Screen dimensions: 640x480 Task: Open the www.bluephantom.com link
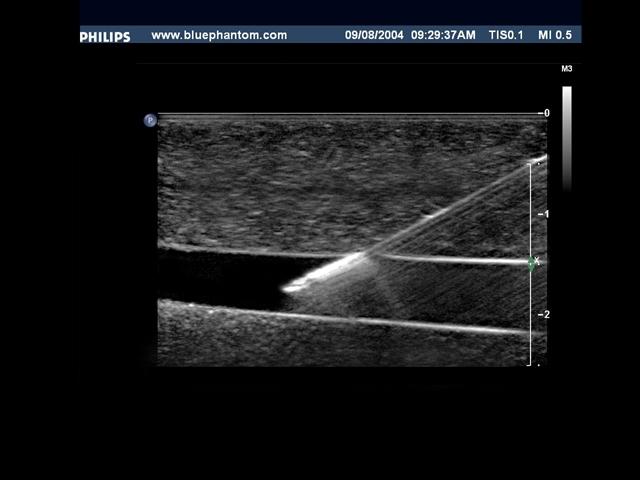(219, 35)
